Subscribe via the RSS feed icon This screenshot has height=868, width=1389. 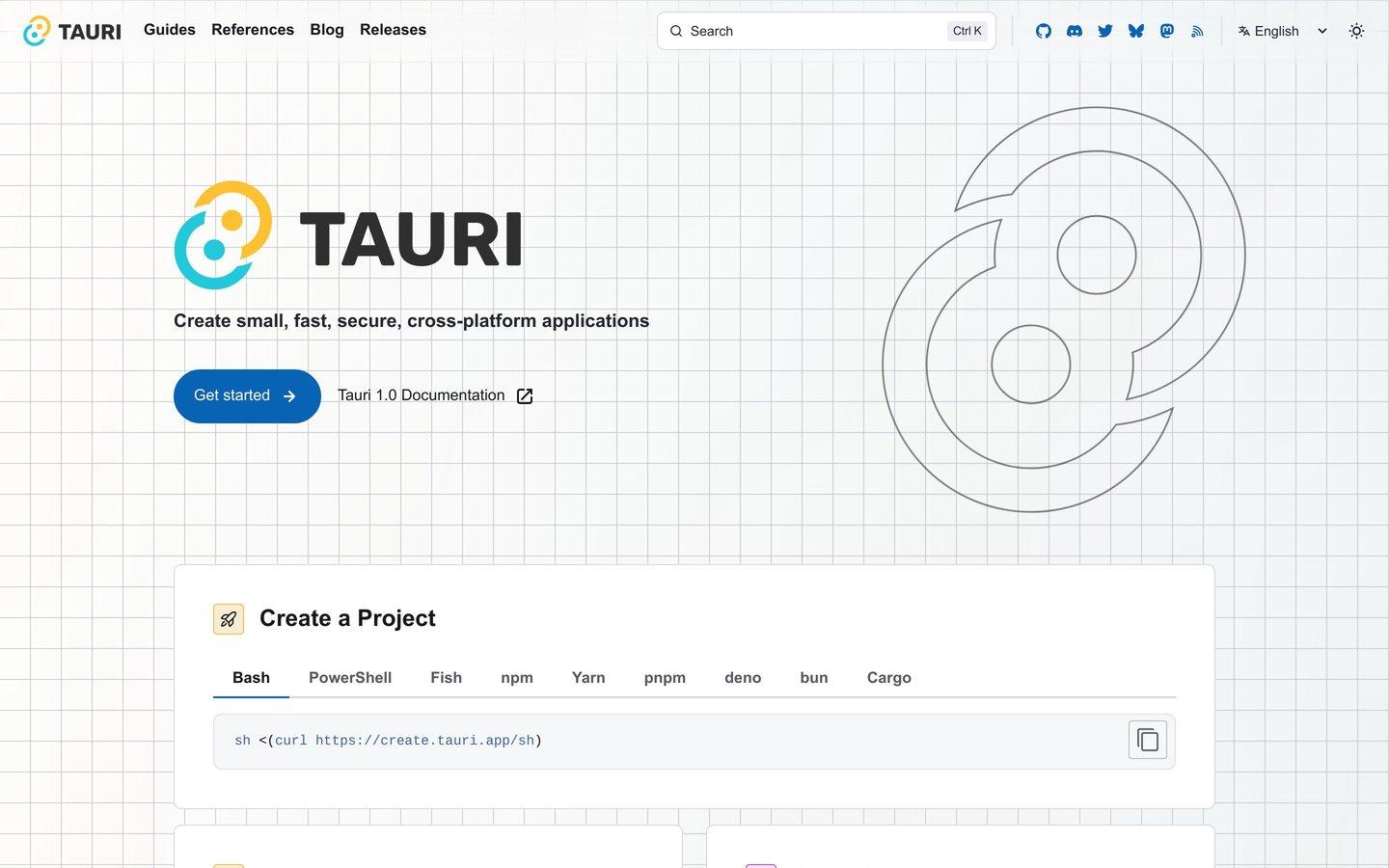[1197, 31]
